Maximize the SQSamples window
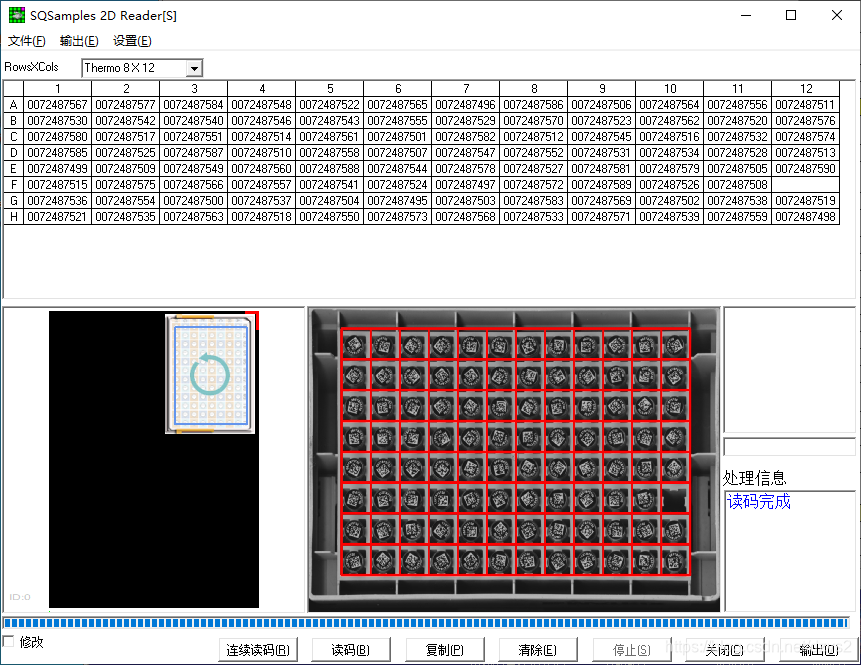Viewport: 861px width, 665px height. pos(791,15)
